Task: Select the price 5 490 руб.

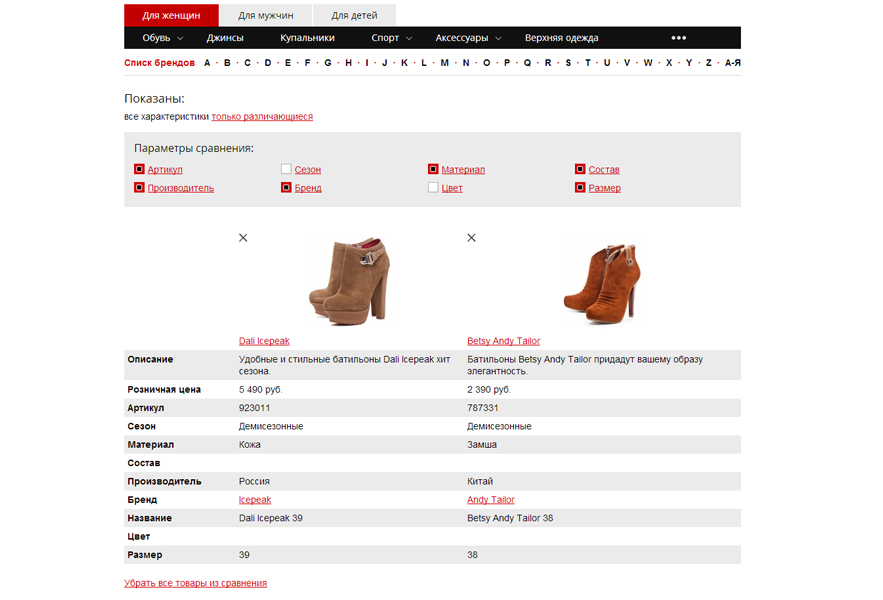Action: point(261,389)
